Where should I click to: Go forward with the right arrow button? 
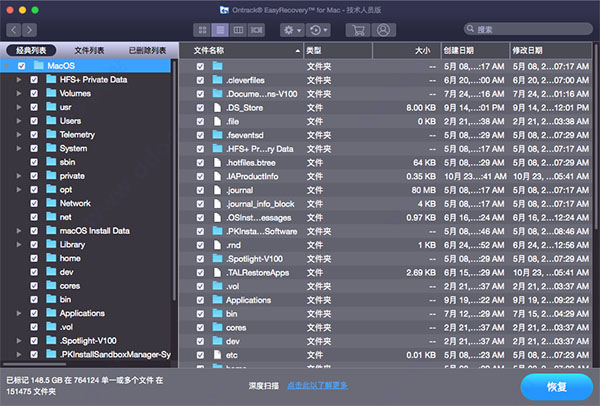coord(29,30)
